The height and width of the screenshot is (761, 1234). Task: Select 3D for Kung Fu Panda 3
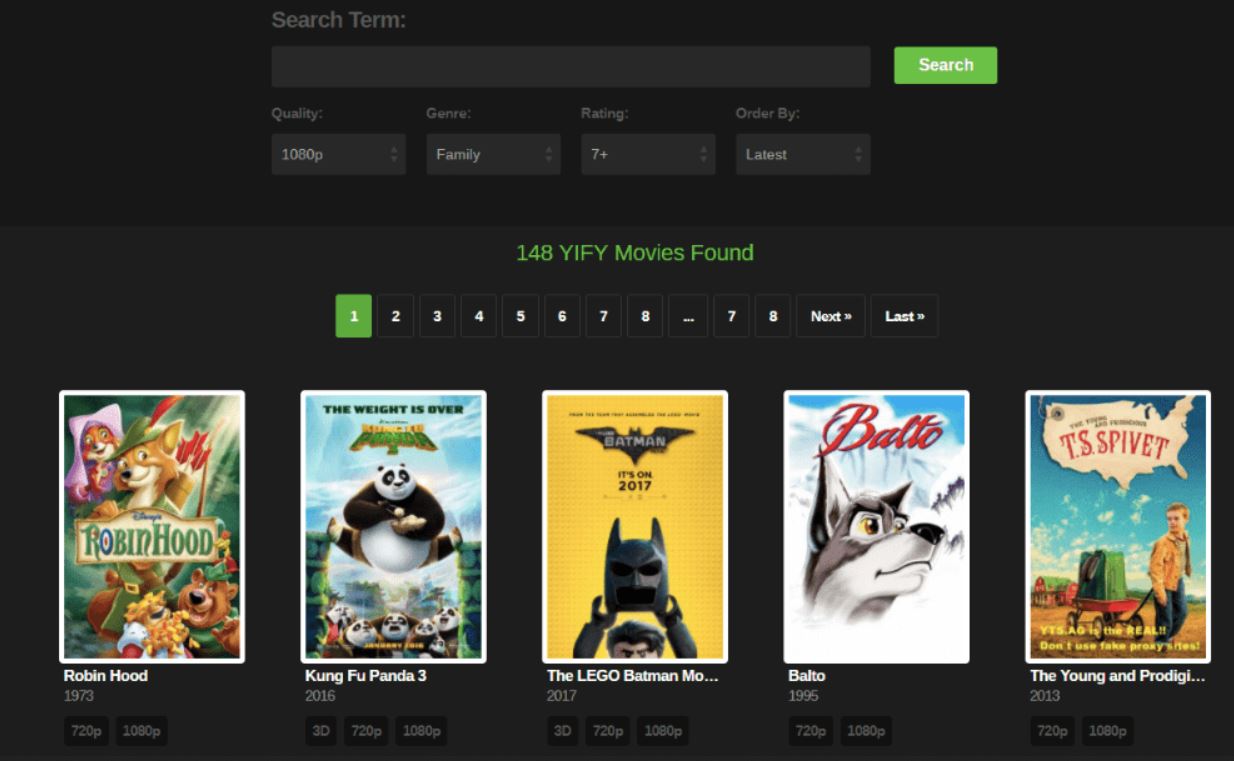point(321,731)
